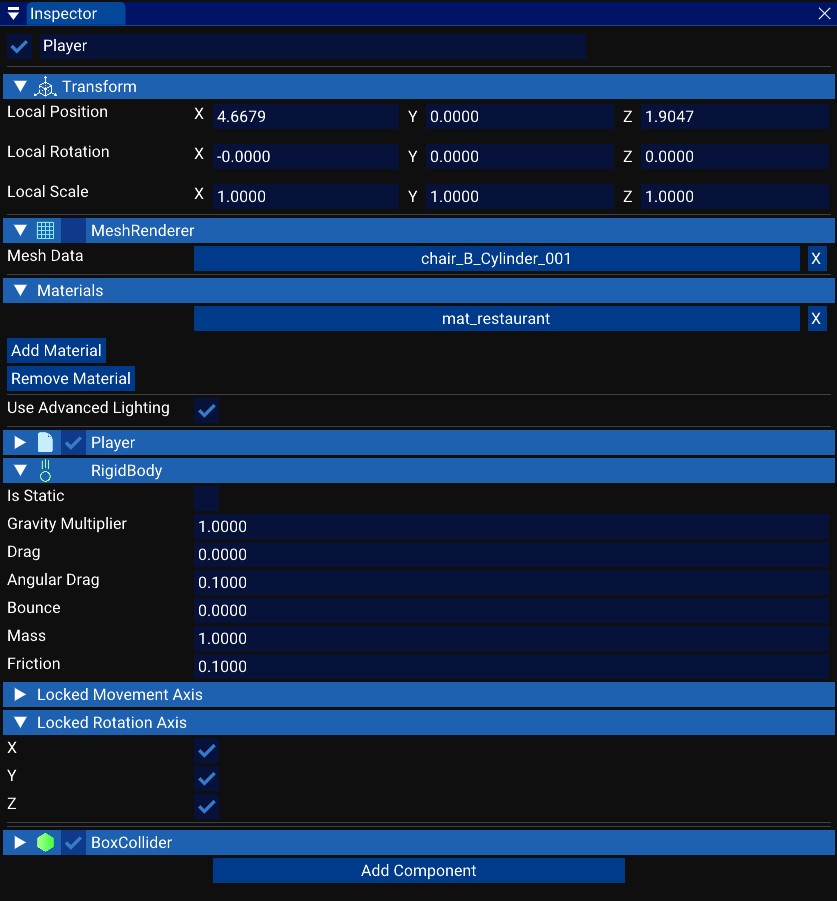Edit the Bounce value field
This screenshot has width=837, height=901.
(511, 610)
